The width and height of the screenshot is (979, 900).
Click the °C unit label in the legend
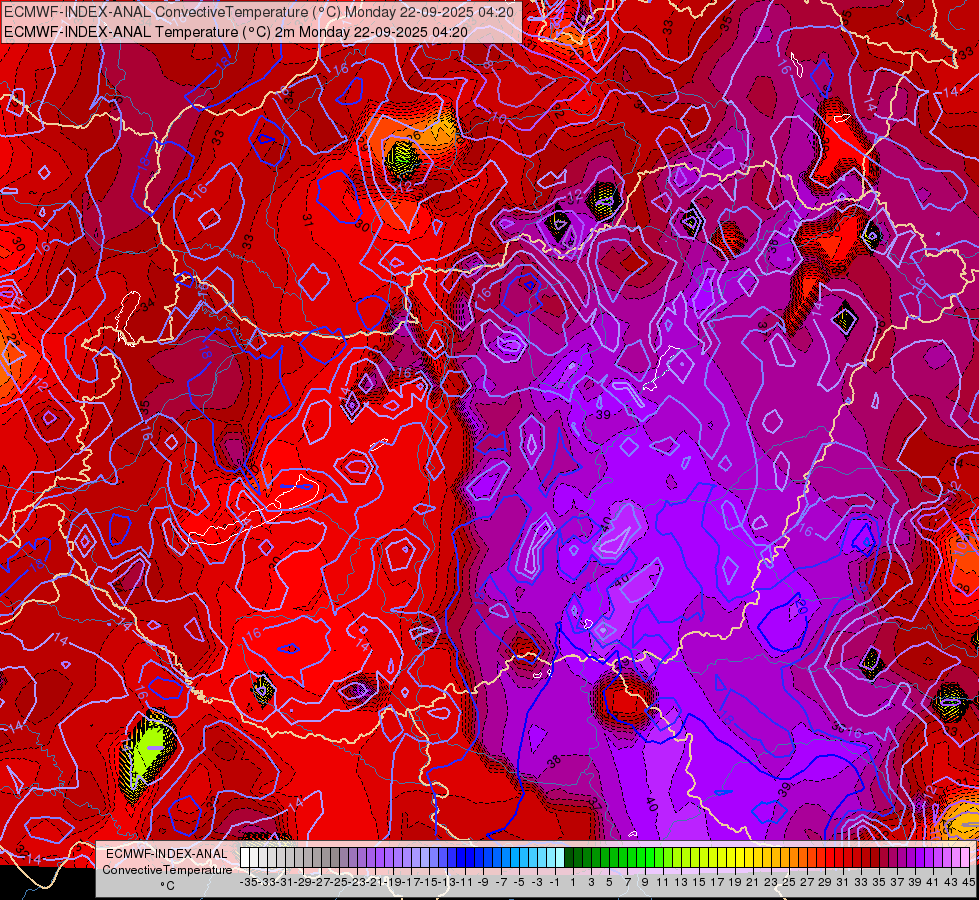[167, 886]
